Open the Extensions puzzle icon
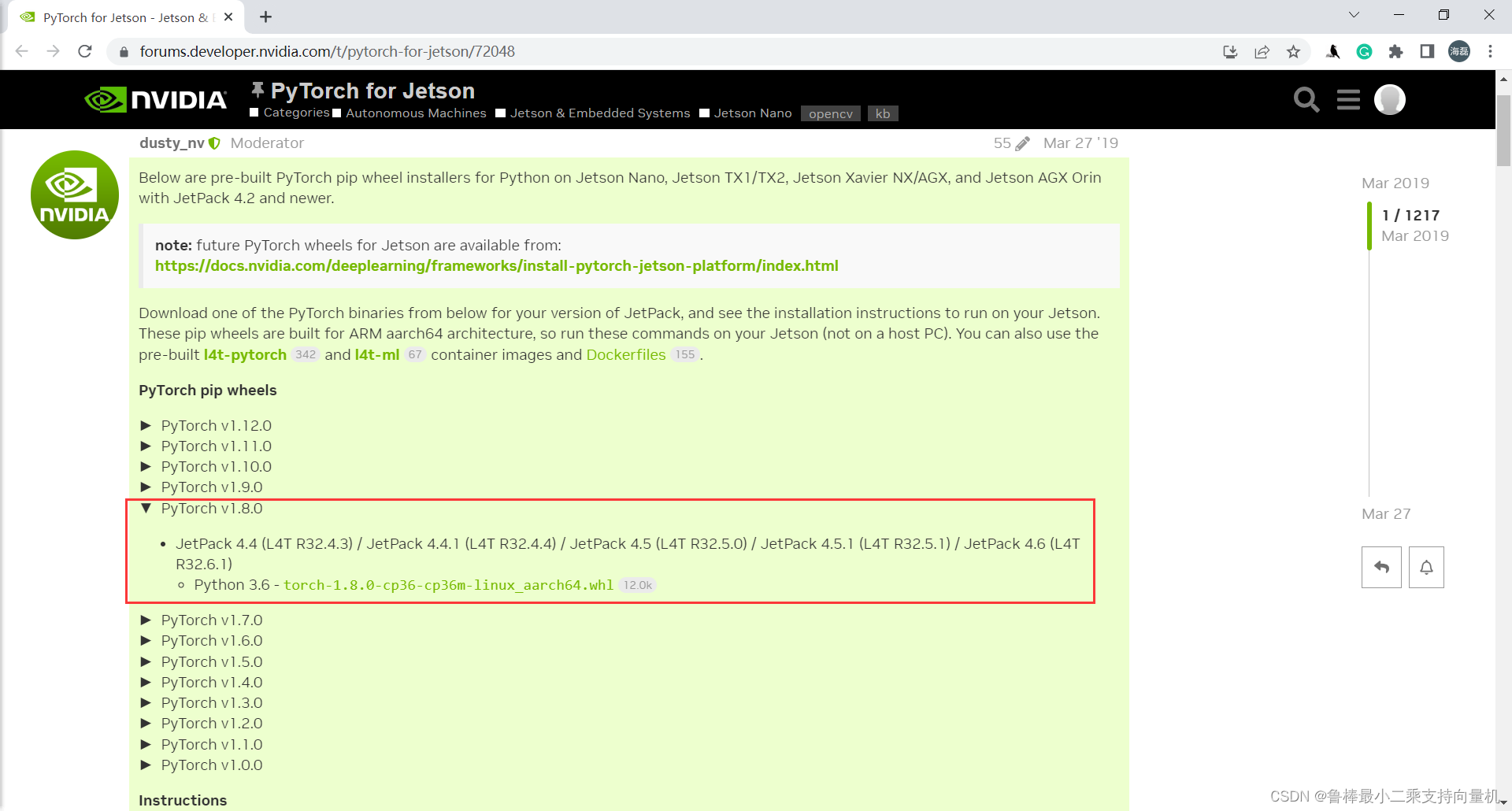The height and width of the screenshot is (811, 1512). click(1395, 52)
